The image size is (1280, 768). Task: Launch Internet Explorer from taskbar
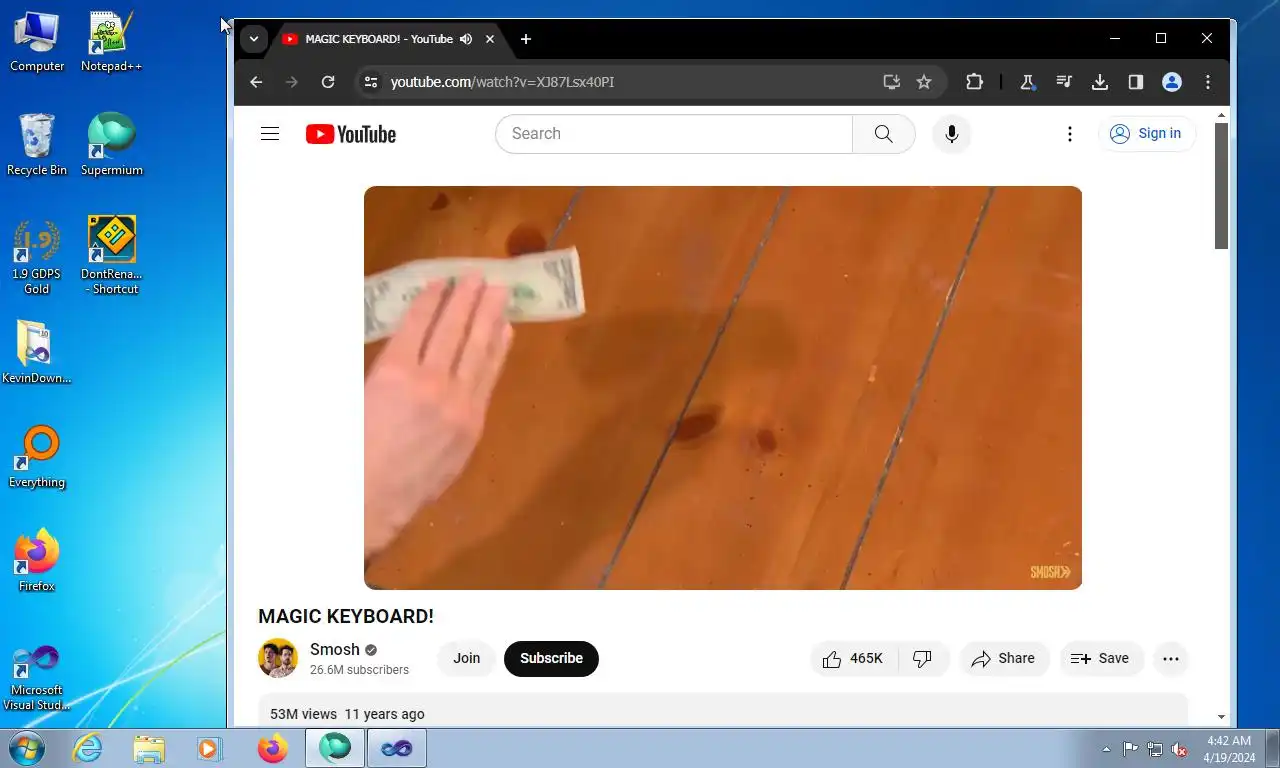point(88,748)
